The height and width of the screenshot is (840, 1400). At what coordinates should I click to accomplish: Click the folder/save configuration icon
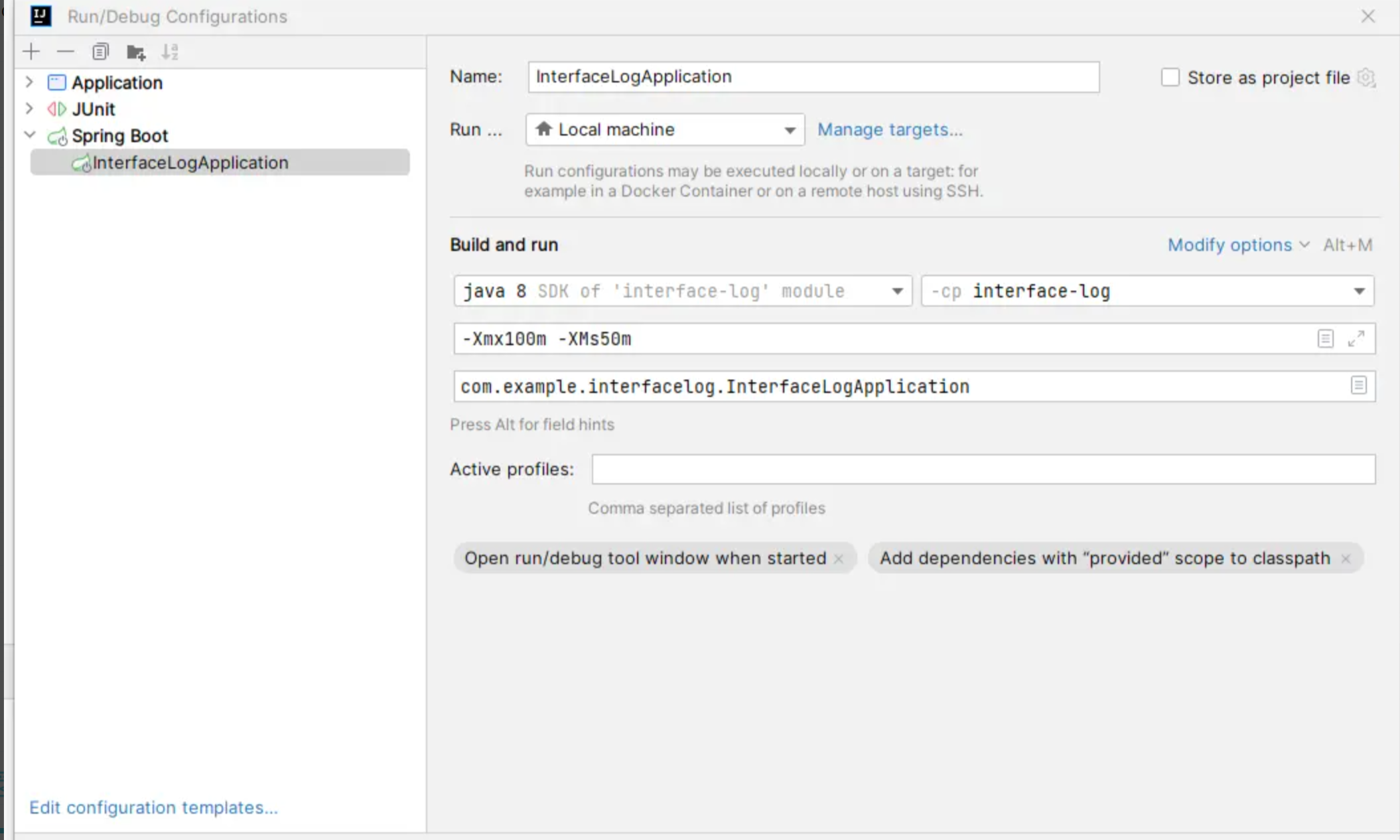click(x=136, y=51)
